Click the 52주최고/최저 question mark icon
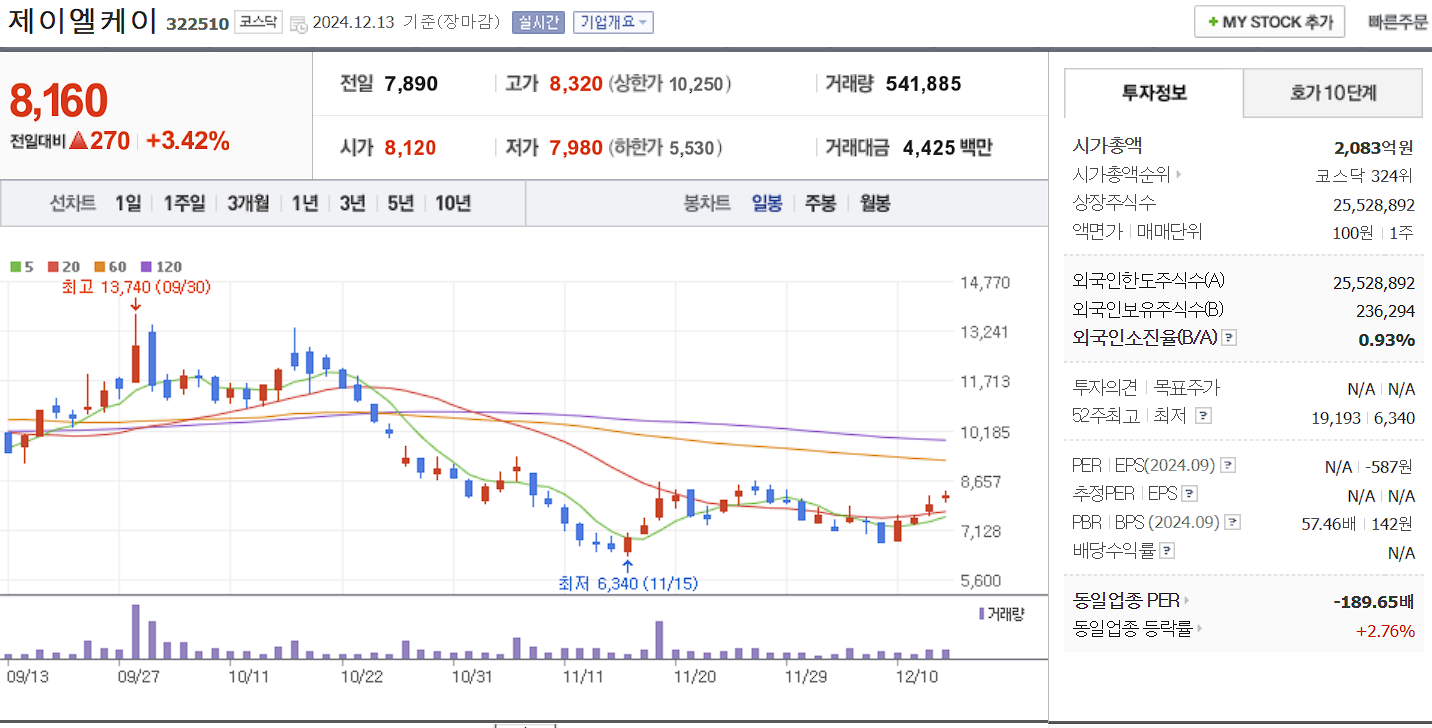Screen dimensions: 1432x728 [1202, 415]
